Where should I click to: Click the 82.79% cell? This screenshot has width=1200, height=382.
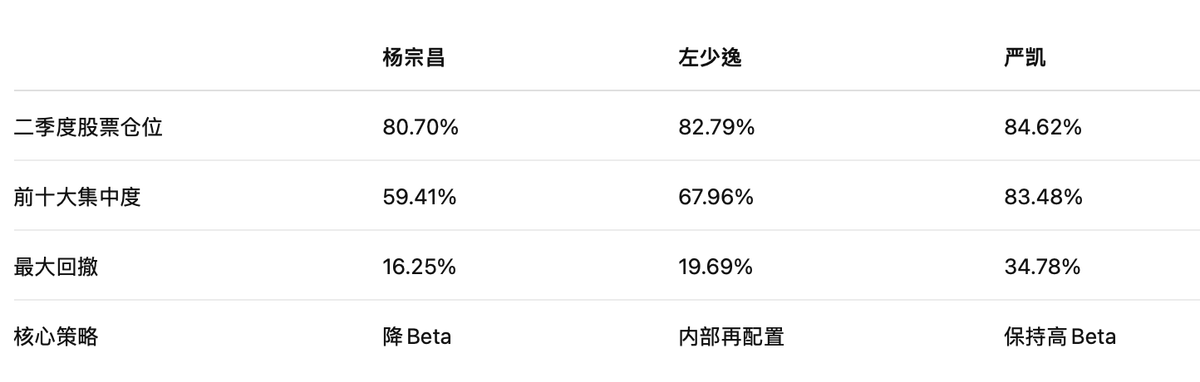click(x=716, y=127)
